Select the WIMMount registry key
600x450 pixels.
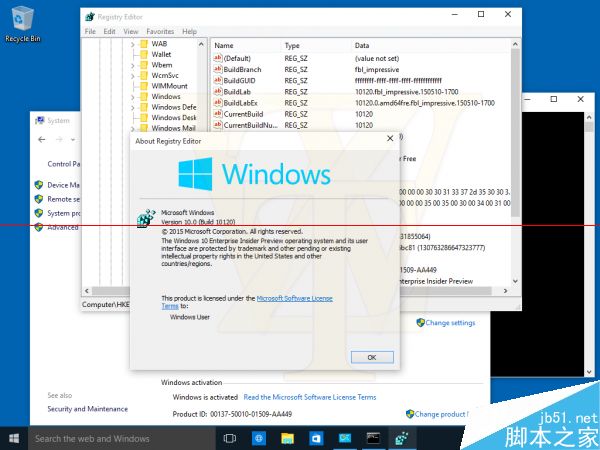point(169,86)
